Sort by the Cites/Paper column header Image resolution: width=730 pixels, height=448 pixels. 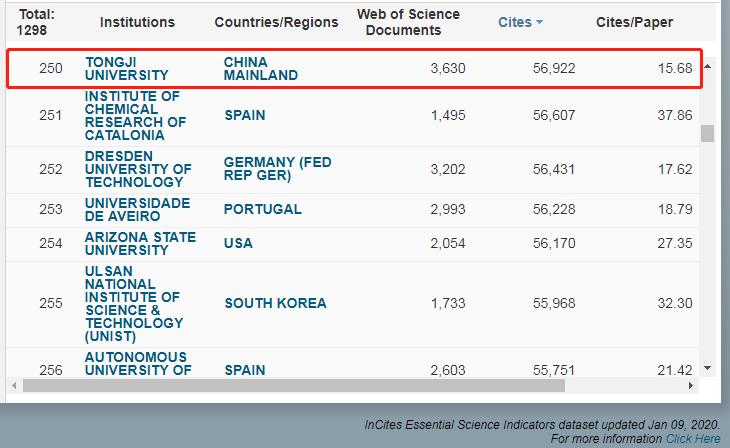click(x=634, y=22)
